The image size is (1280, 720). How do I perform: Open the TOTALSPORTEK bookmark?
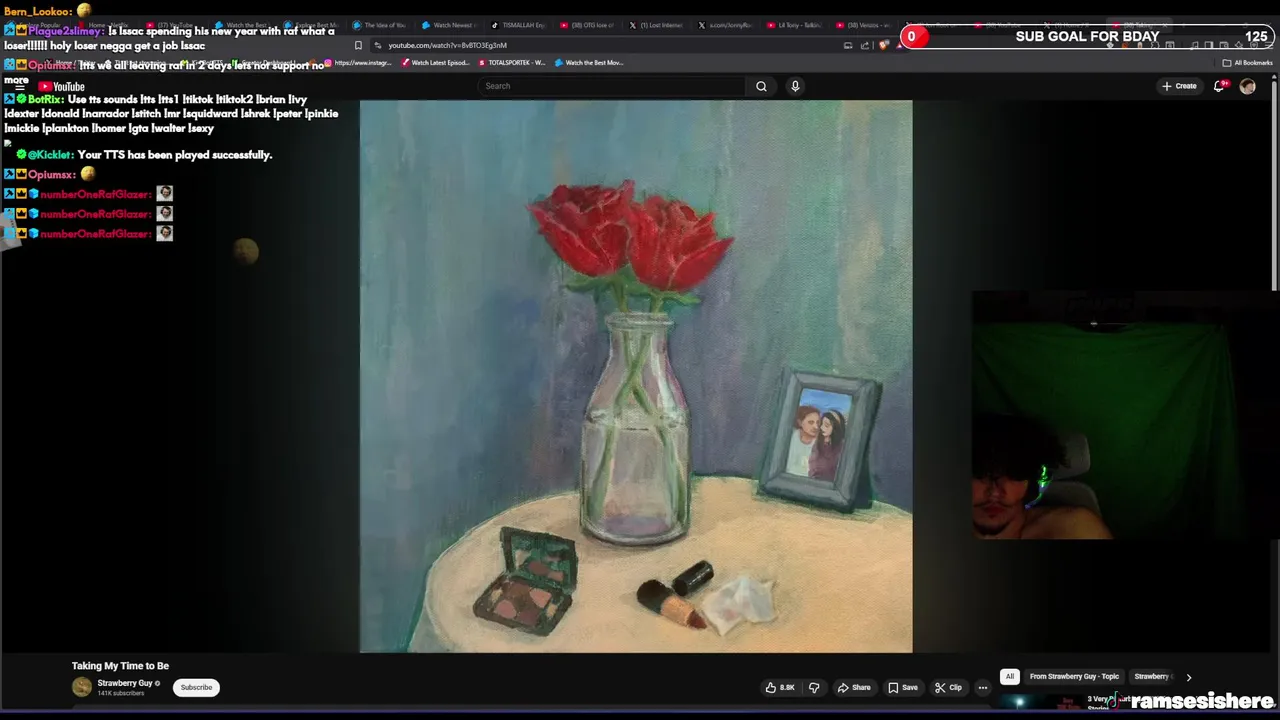[512, 63]
